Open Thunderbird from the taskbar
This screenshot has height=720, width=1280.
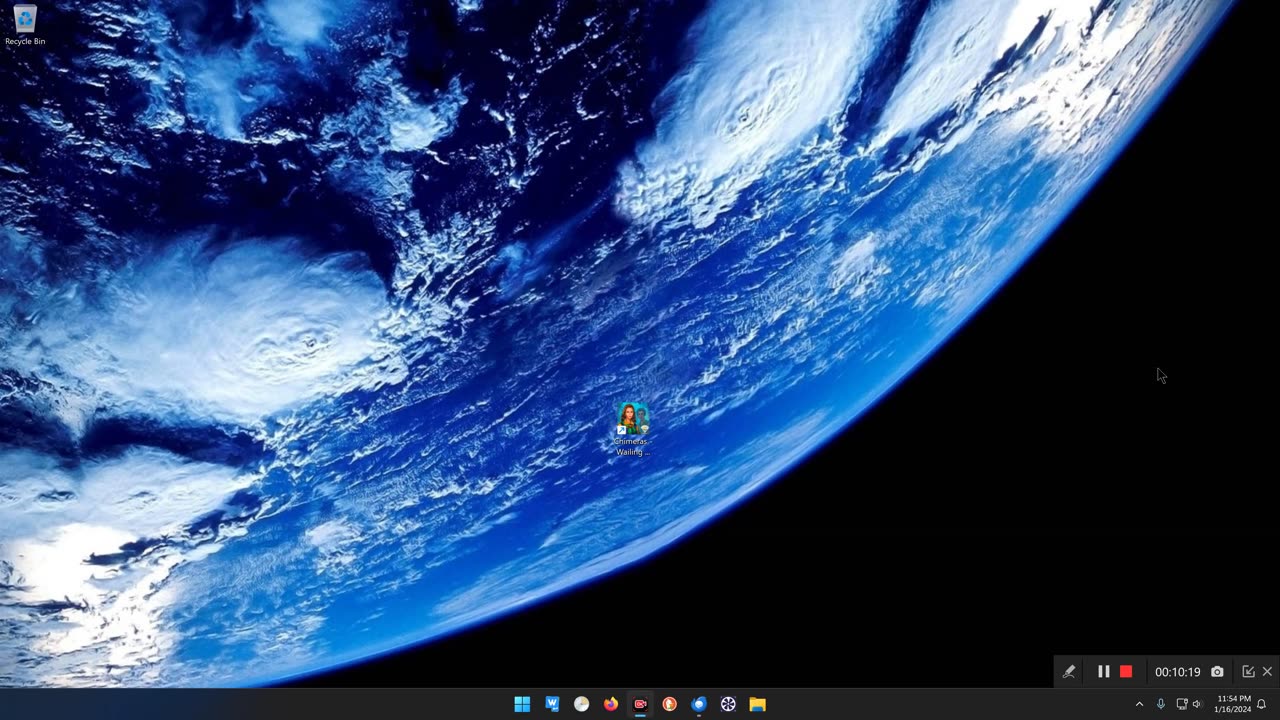coord(699,704)
